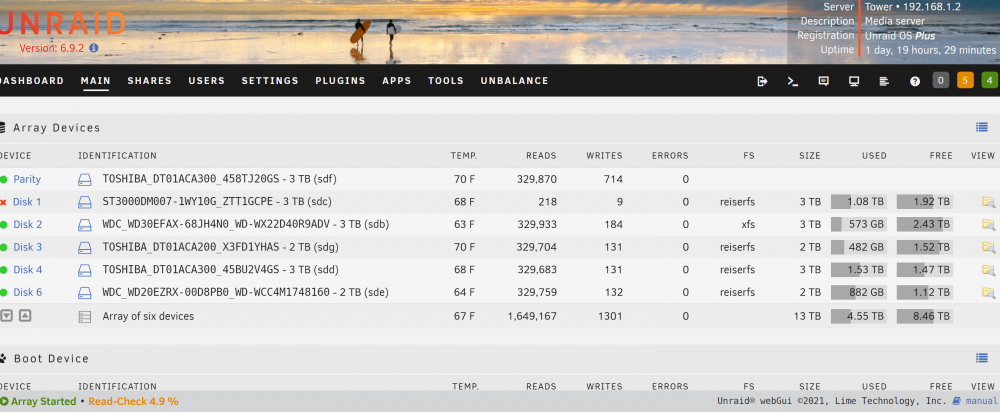This screenshot has height=415, width=1000.
Task: Open the Tools tab
Action: click(446, 81)
